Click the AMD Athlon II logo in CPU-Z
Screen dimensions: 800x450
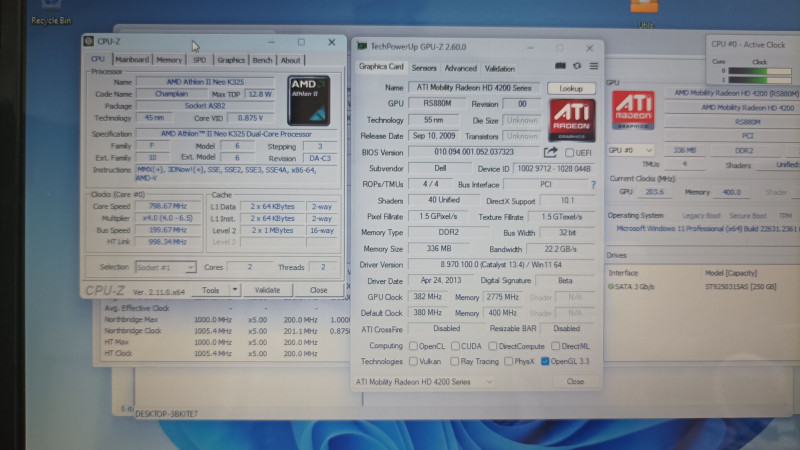309,101
